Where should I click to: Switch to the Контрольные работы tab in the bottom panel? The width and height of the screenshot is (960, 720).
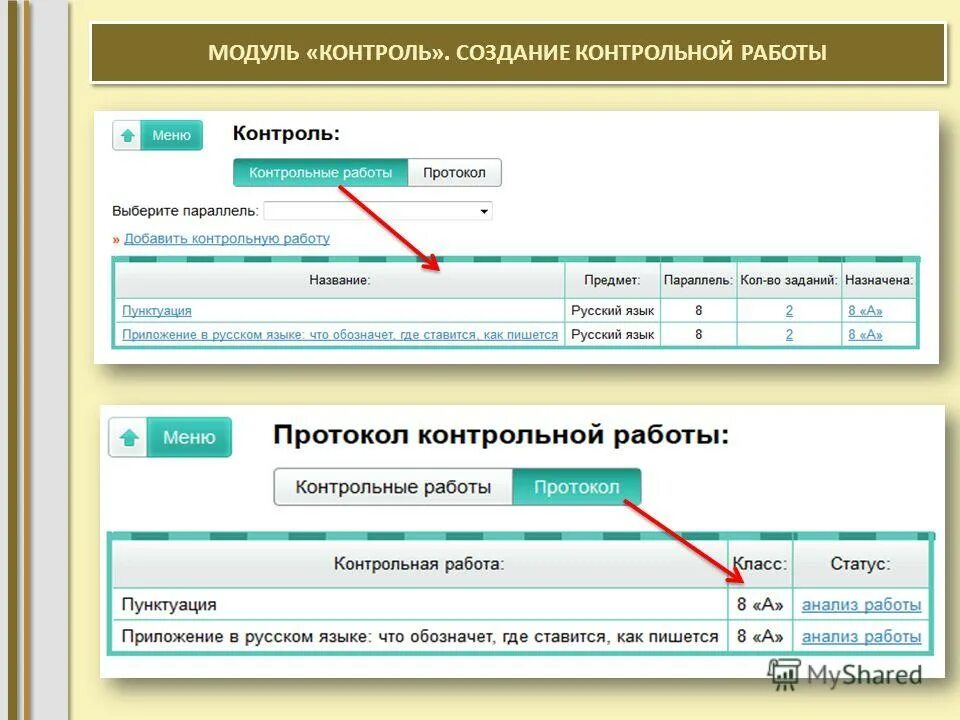point(391,487)
